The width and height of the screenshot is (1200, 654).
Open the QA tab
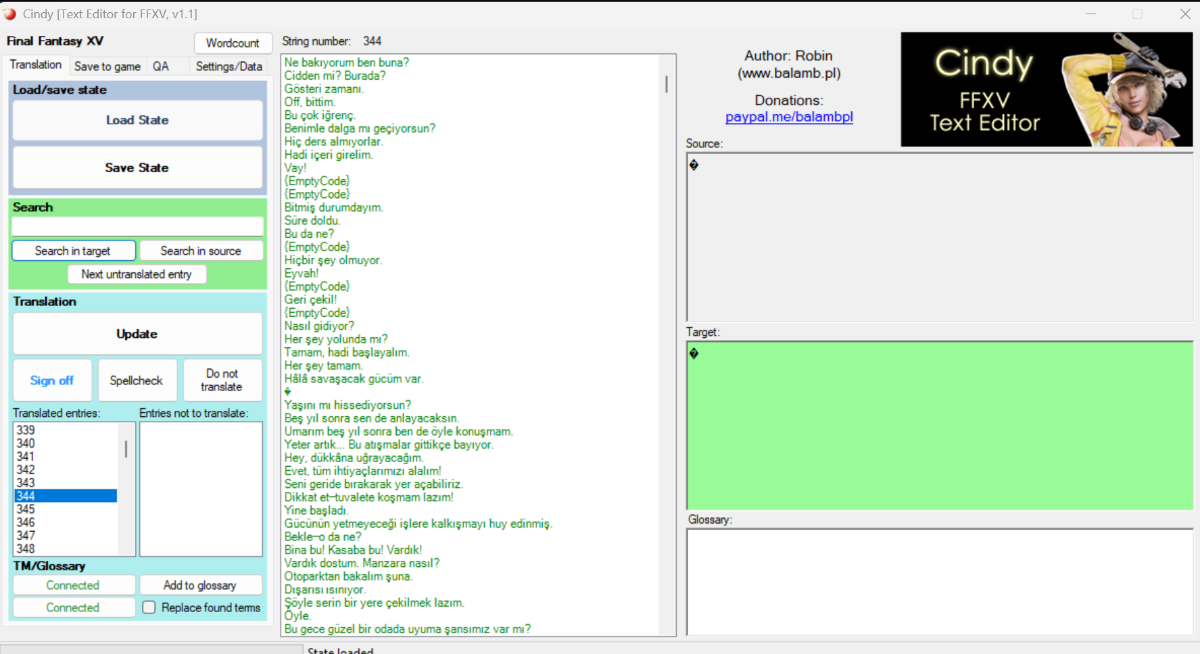click(160, 67)
